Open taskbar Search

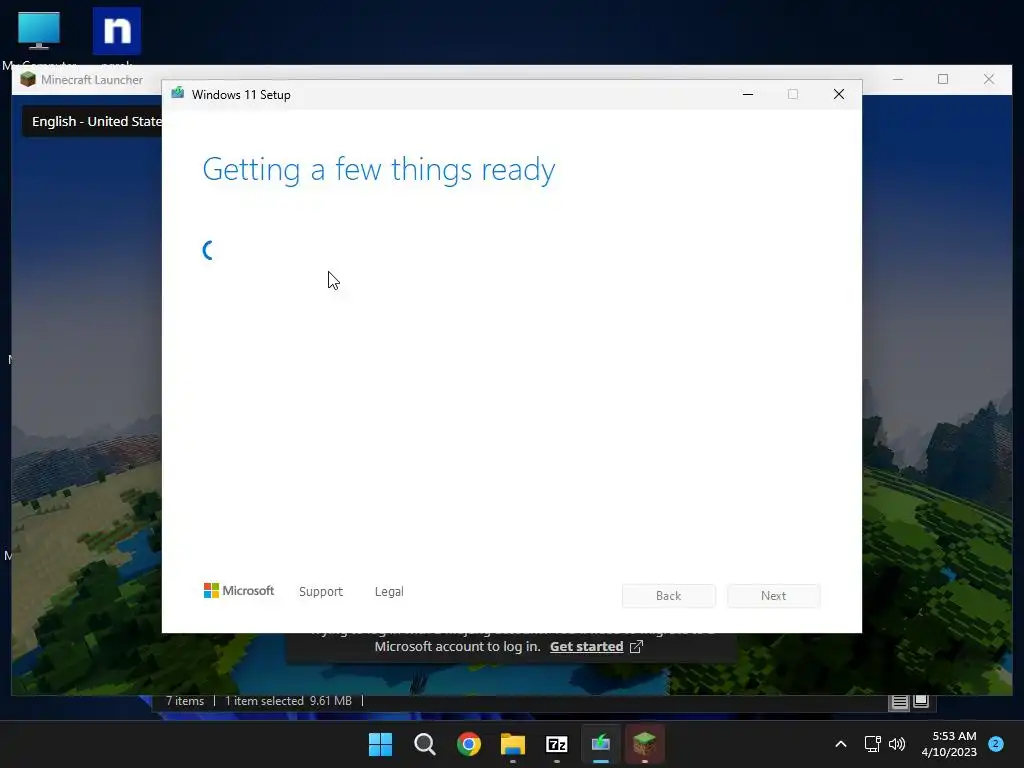(424, 744)
